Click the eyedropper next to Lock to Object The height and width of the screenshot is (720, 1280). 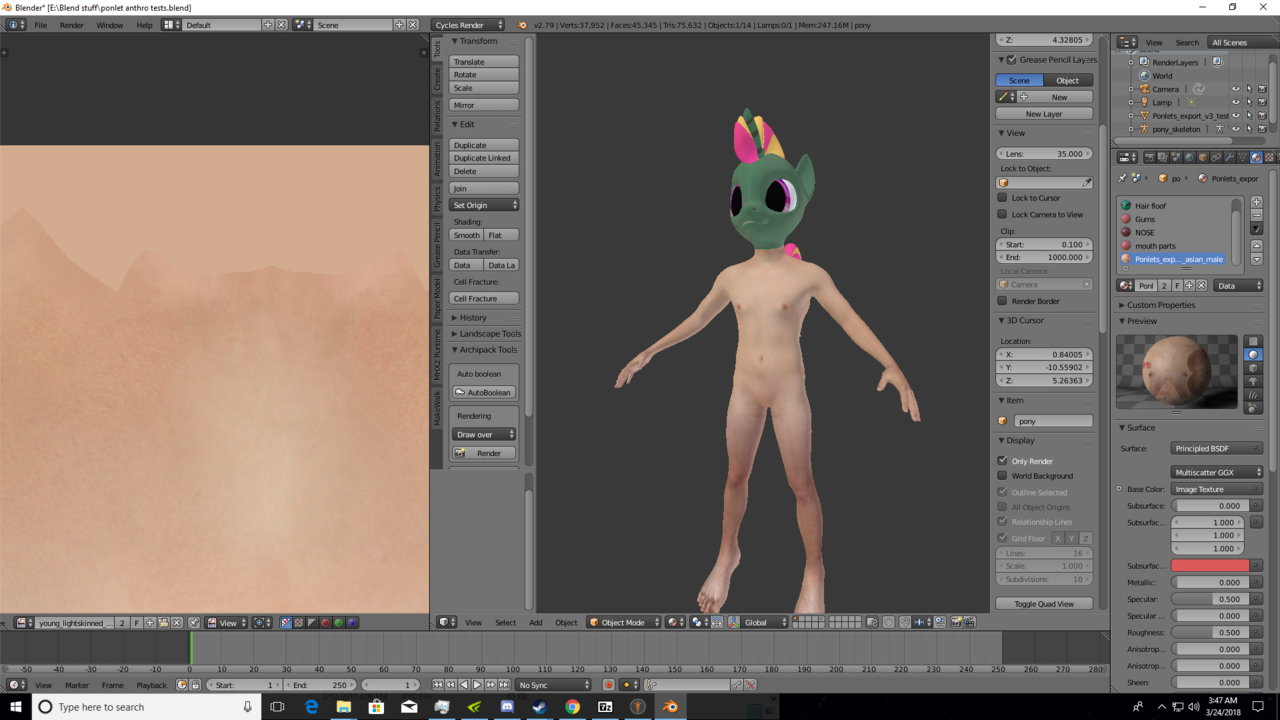pyautogui.click(x=1087, y=183)
